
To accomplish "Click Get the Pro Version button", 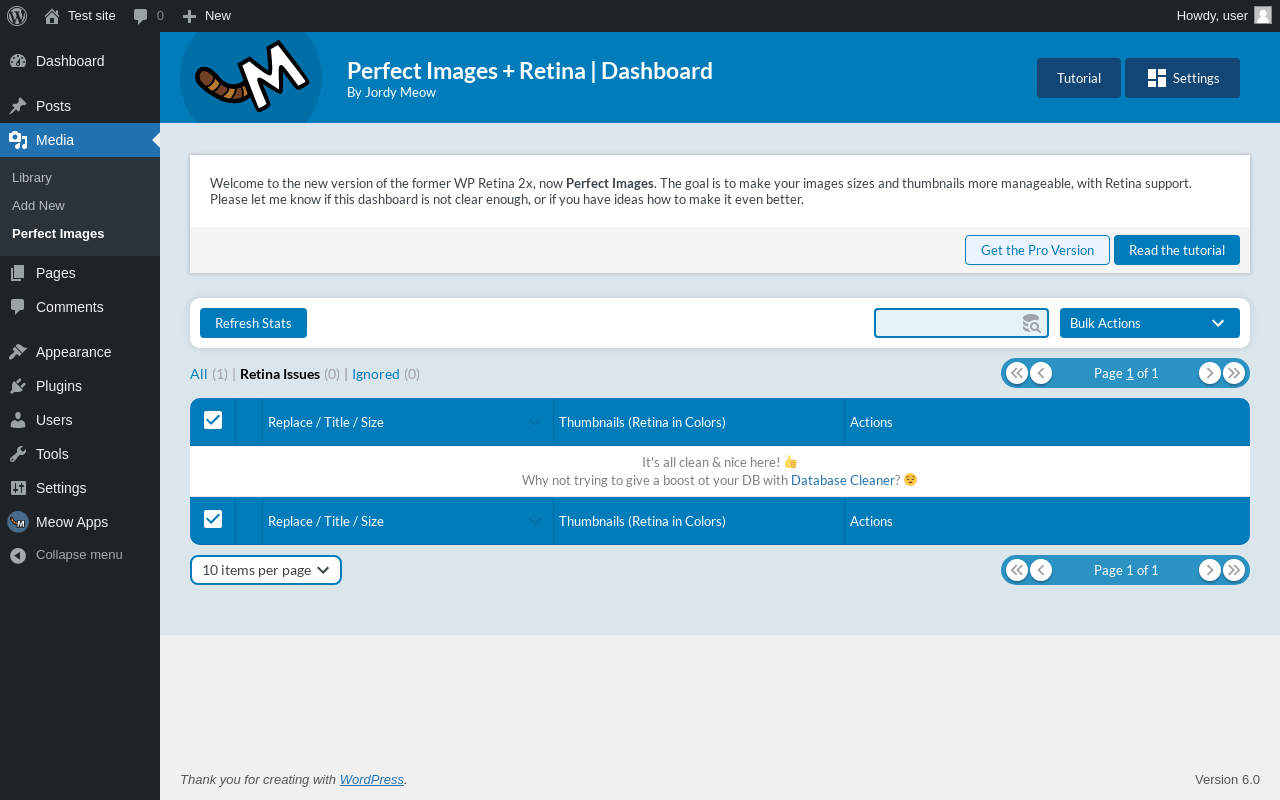I will pos(1037,250).
